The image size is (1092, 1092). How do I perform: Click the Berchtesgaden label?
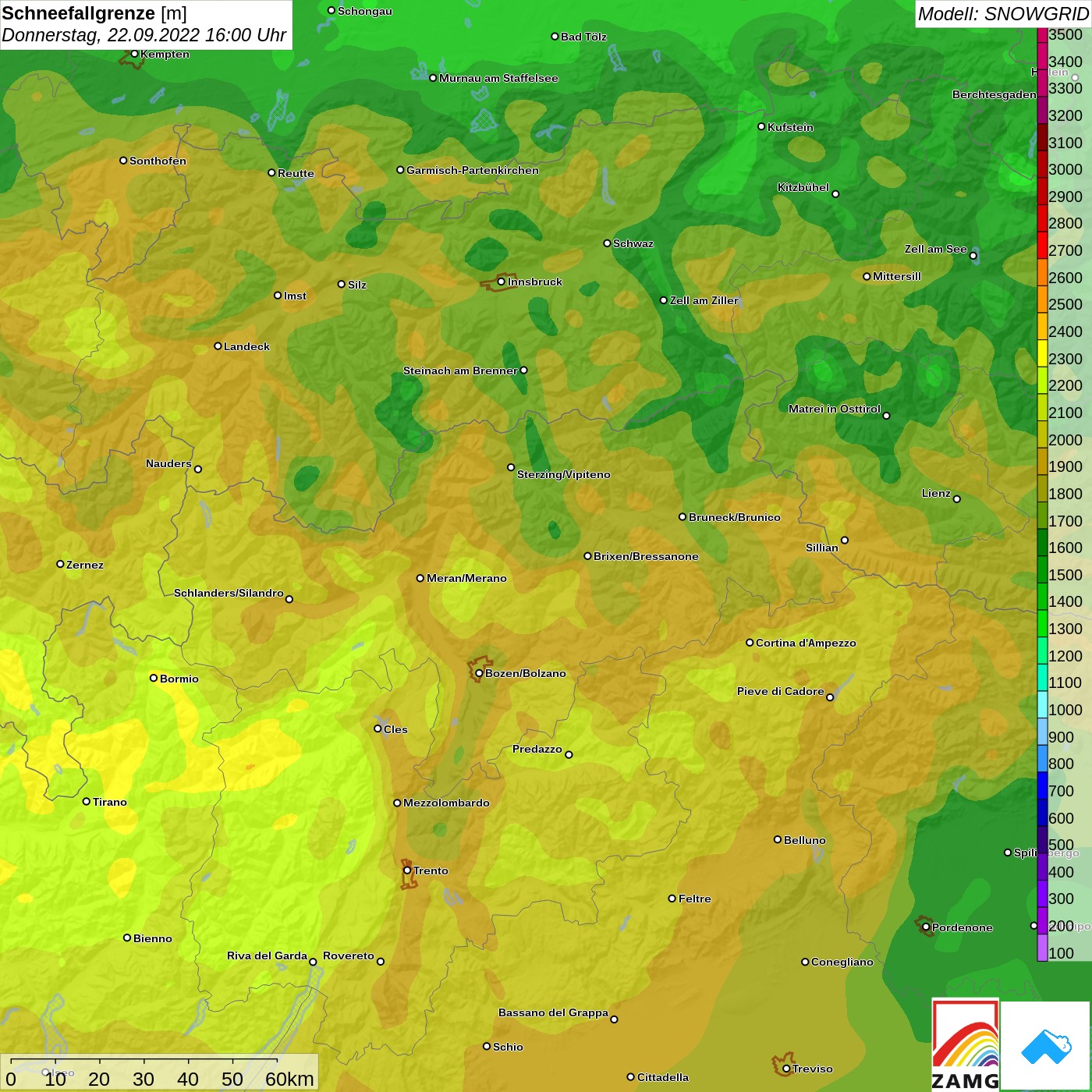click(994, 94)
